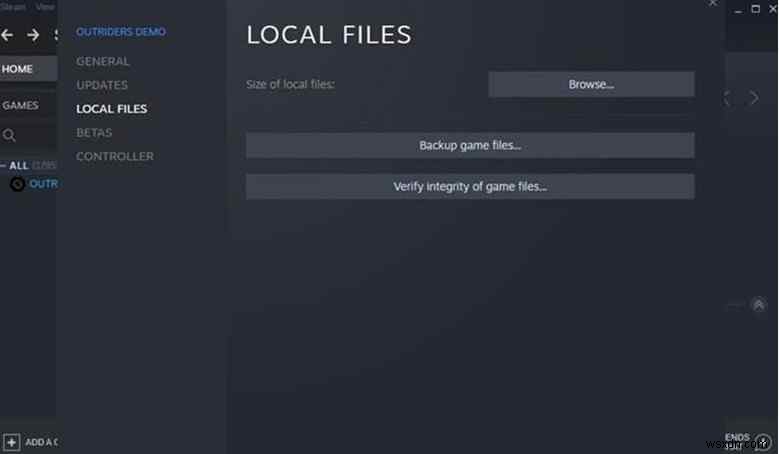The width and height of the screenshot is (779, 454).
Task: Click the Size of local files label
Action: point(291,84)
